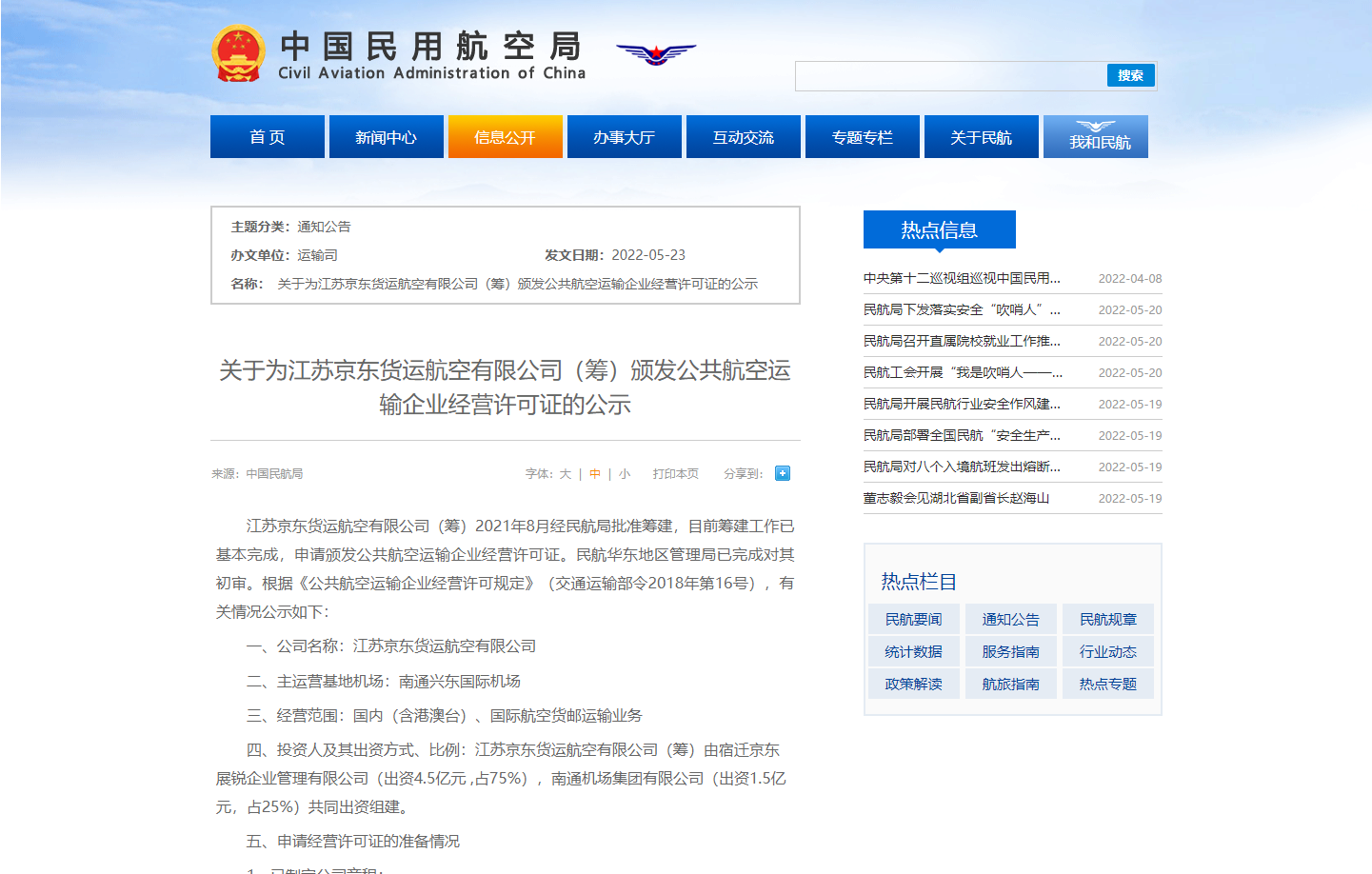The width and height of the screenshot is (1372, 874).
Task: Click the CAAC winged aviation emblem
Action: [x=656, y=53]
